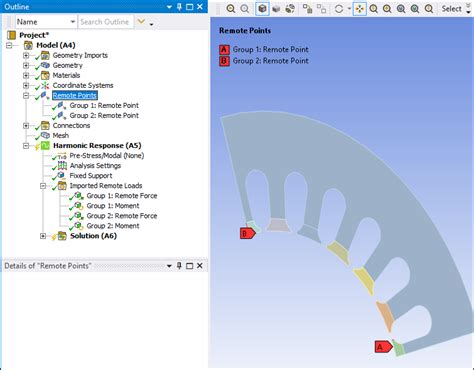Select Pre-Stress/Modal (None) item

(x=106, y=156)
